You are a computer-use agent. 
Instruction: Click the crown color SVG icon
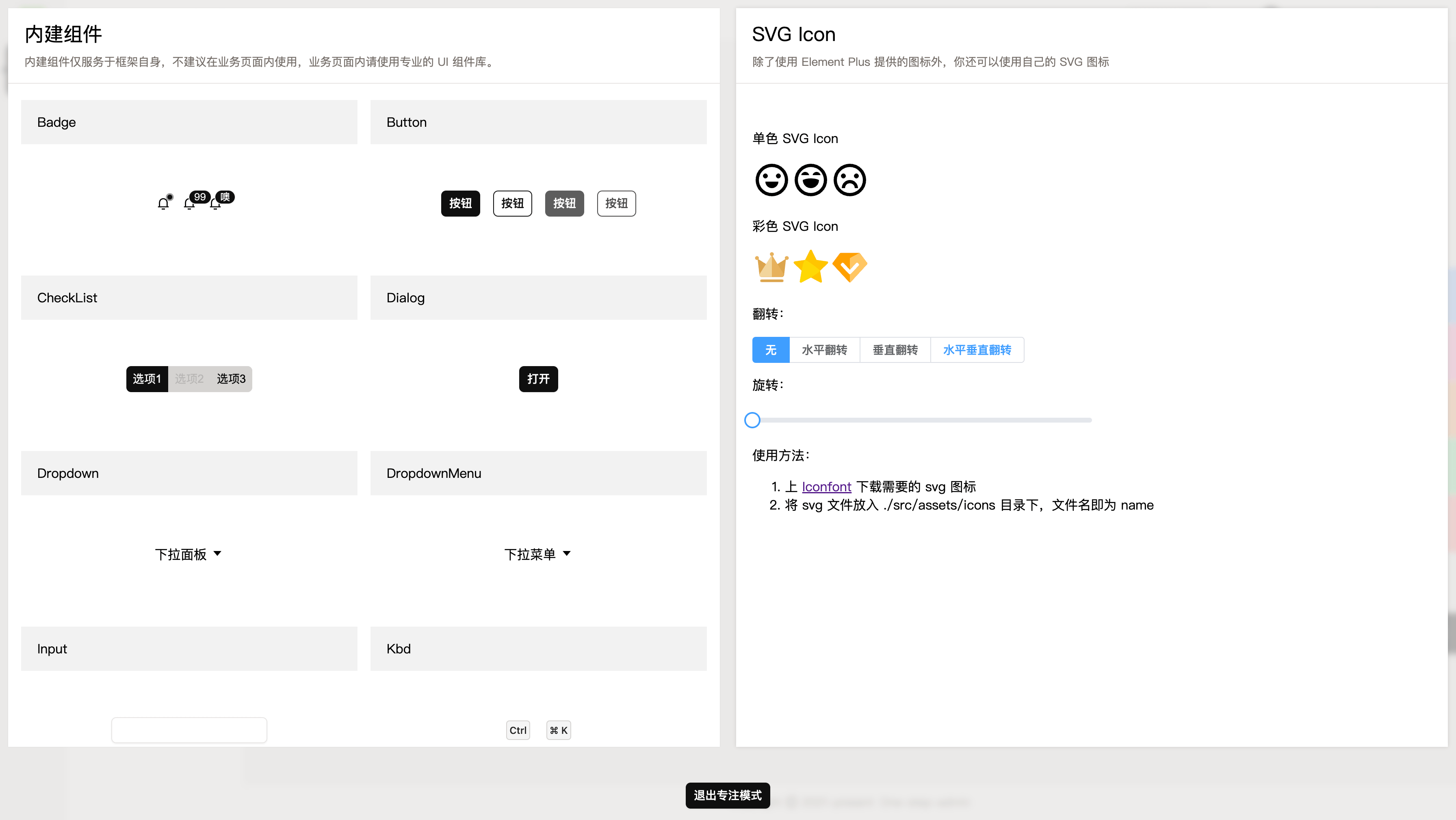click(771, 267)
